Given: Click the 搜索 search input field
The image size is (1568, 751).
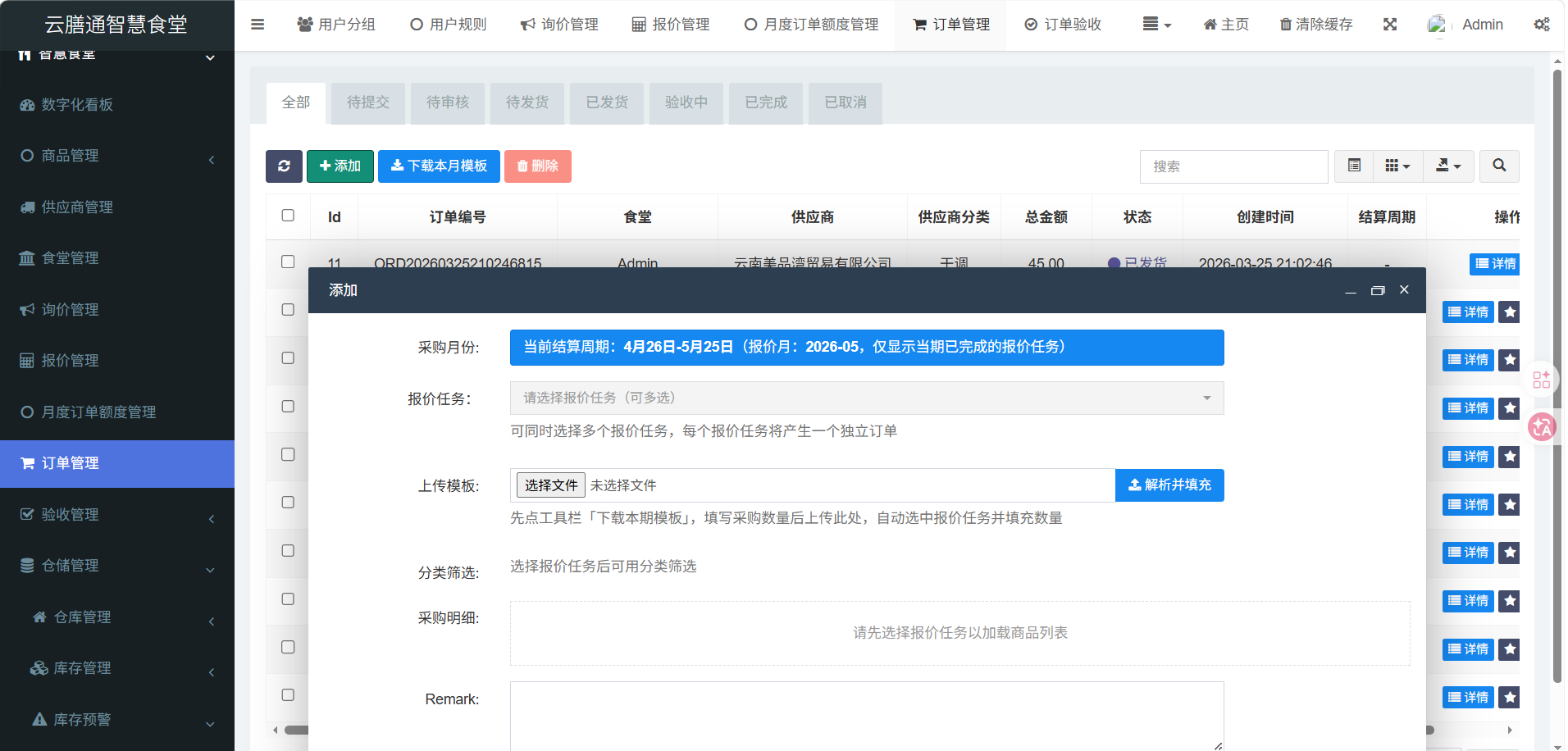Looking at the screenshot, I should [1233, 167].
